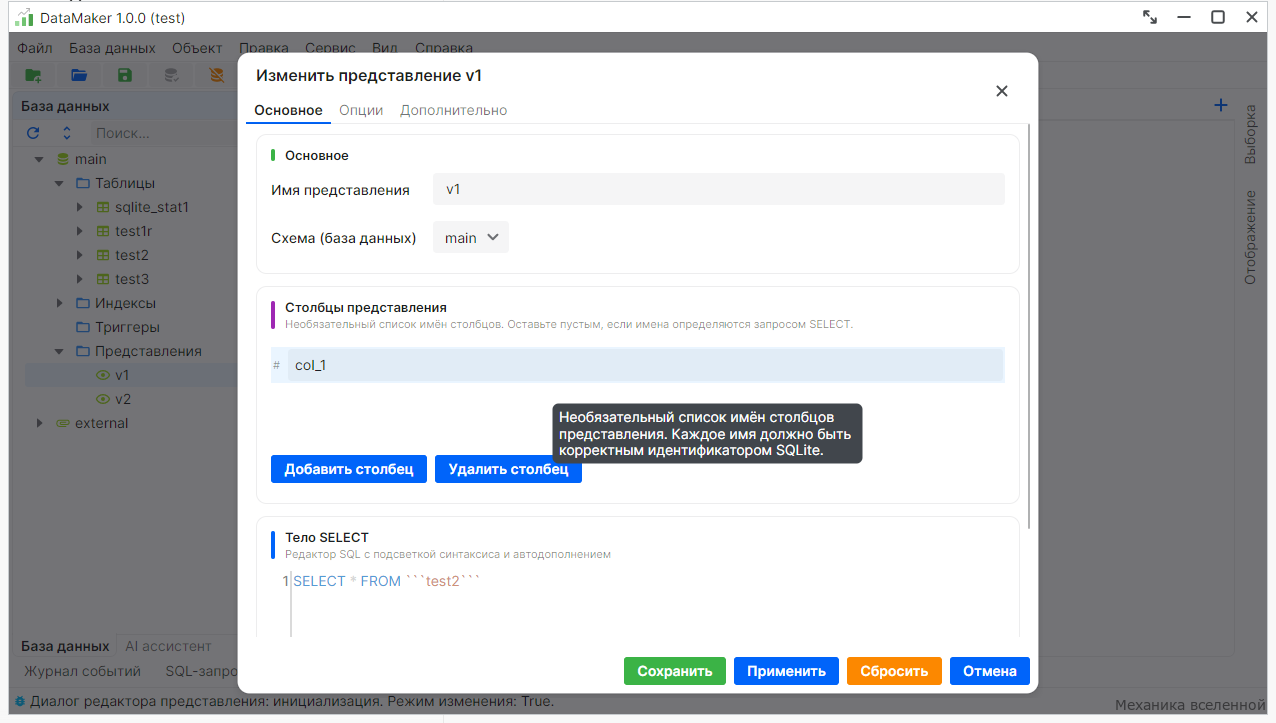The width and height of the screenshot is (1276, 723).
Task: Switch to the Дополнительно tab
Action: pos(453,110)
